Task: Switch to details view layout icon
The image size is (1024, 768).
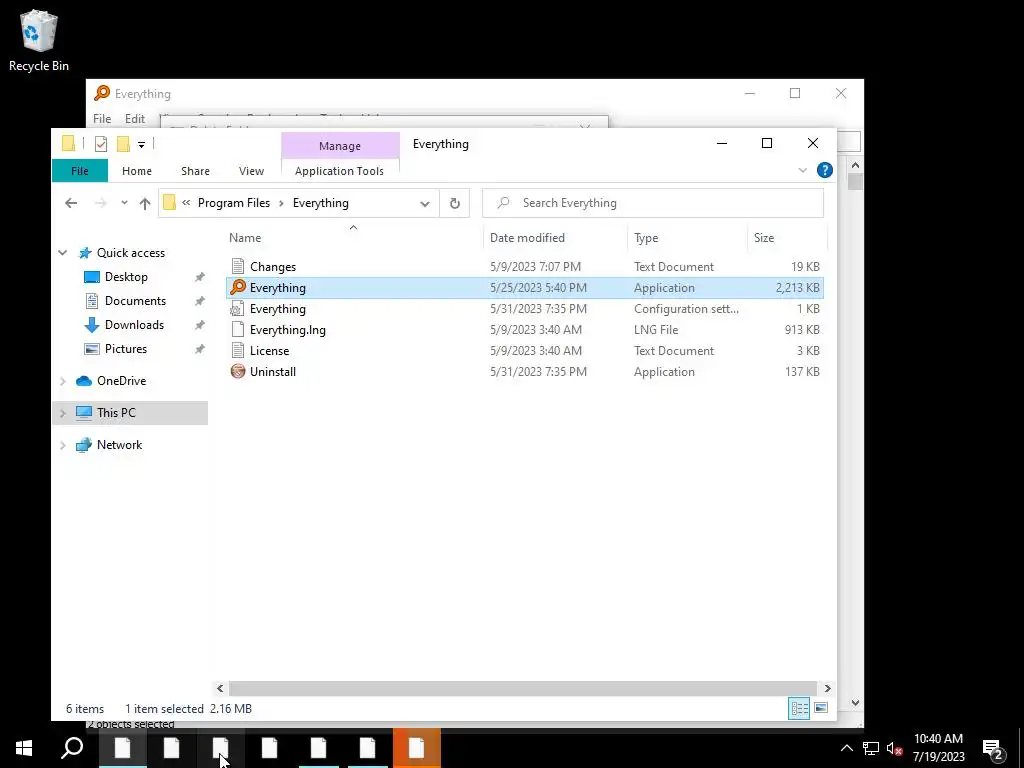Action: [799, 708]
